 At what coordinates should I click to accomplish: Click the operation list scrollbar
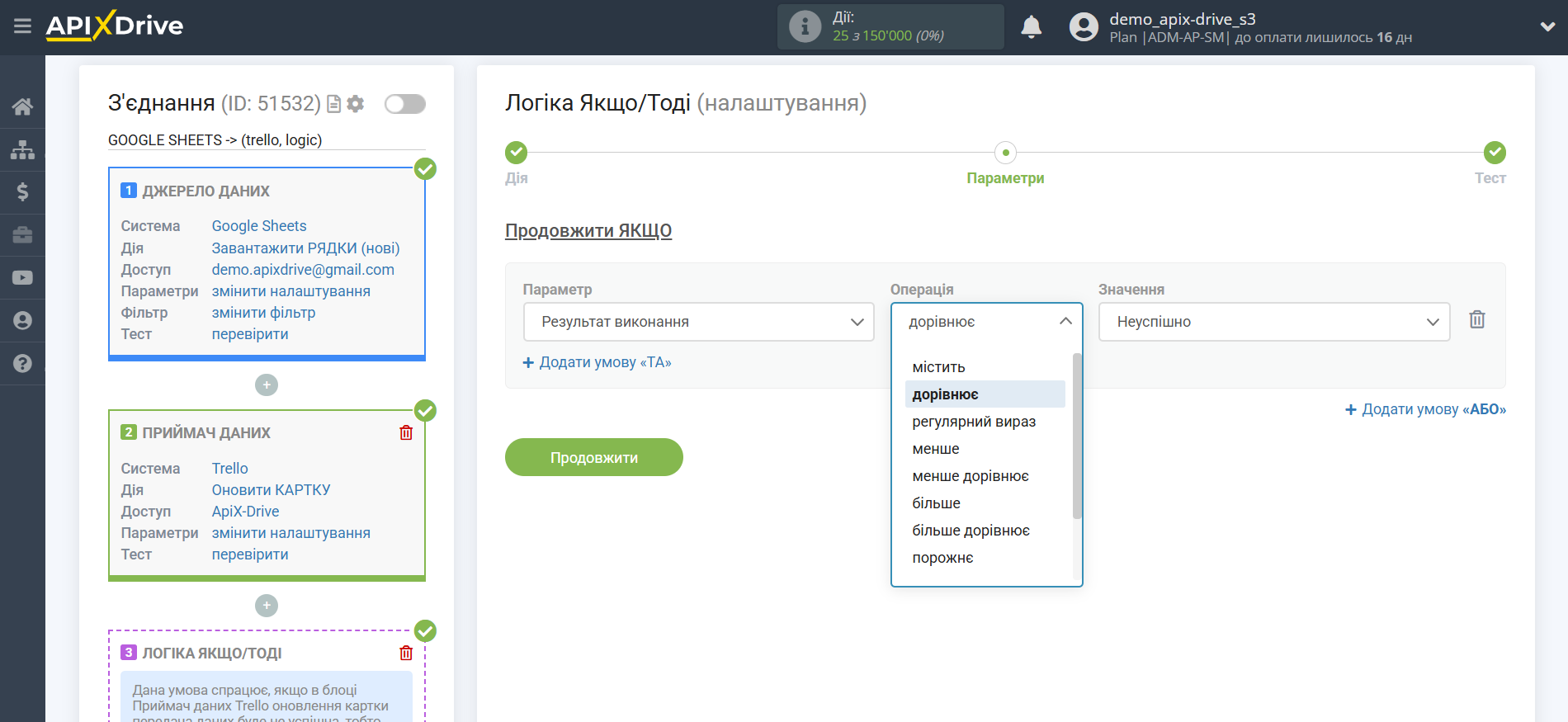(x=1076, y=436)
